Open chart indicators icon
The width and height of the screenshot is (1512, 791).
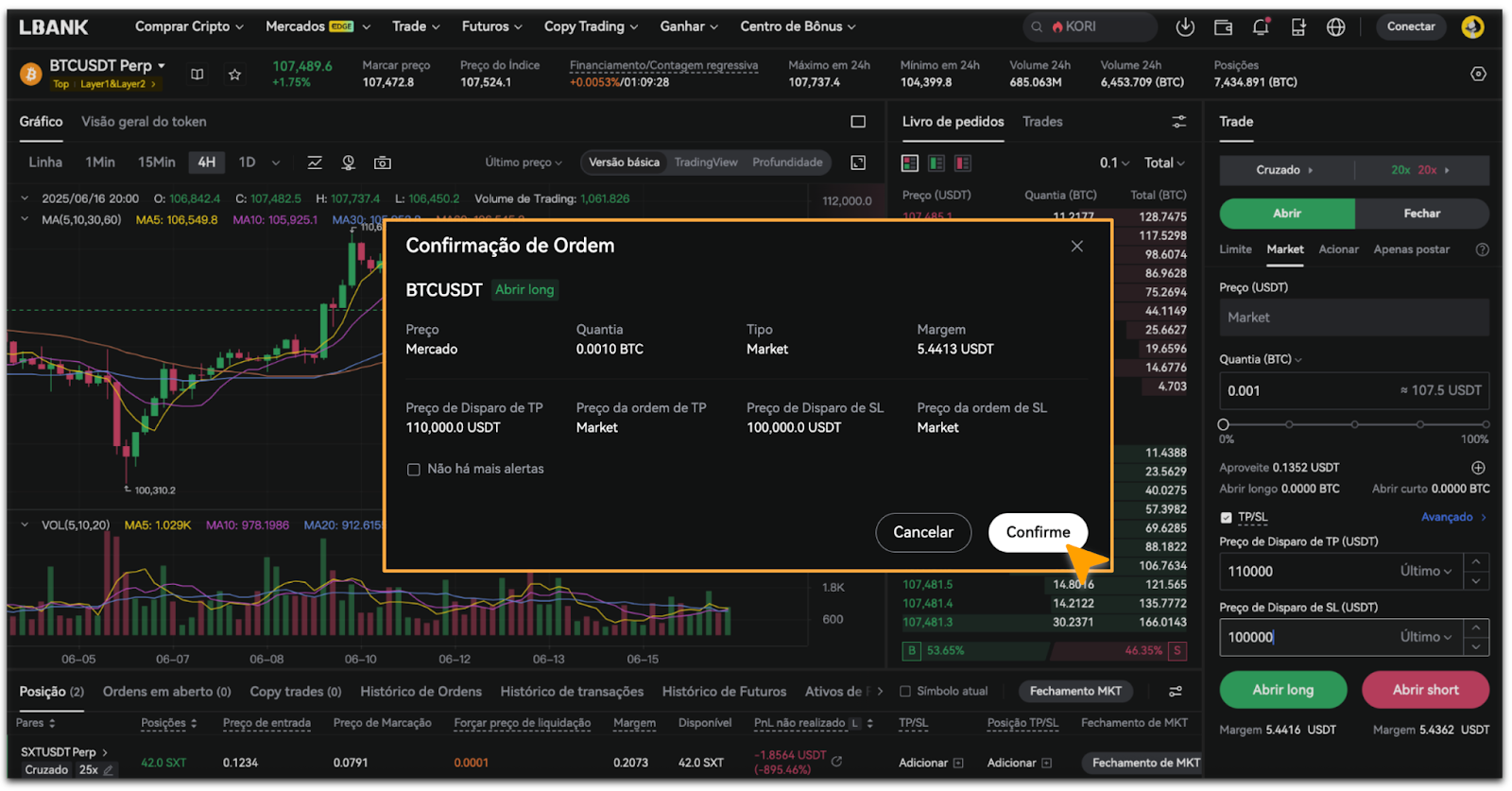315,163
